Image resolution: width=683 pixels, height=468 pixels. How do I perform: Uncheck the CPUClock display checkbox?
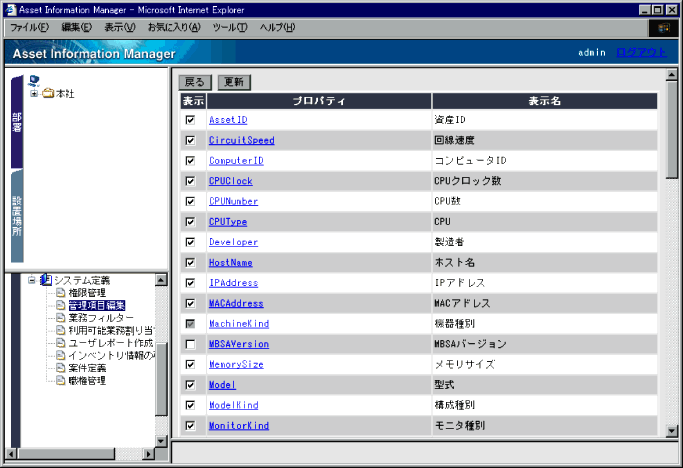pos(190,181)
